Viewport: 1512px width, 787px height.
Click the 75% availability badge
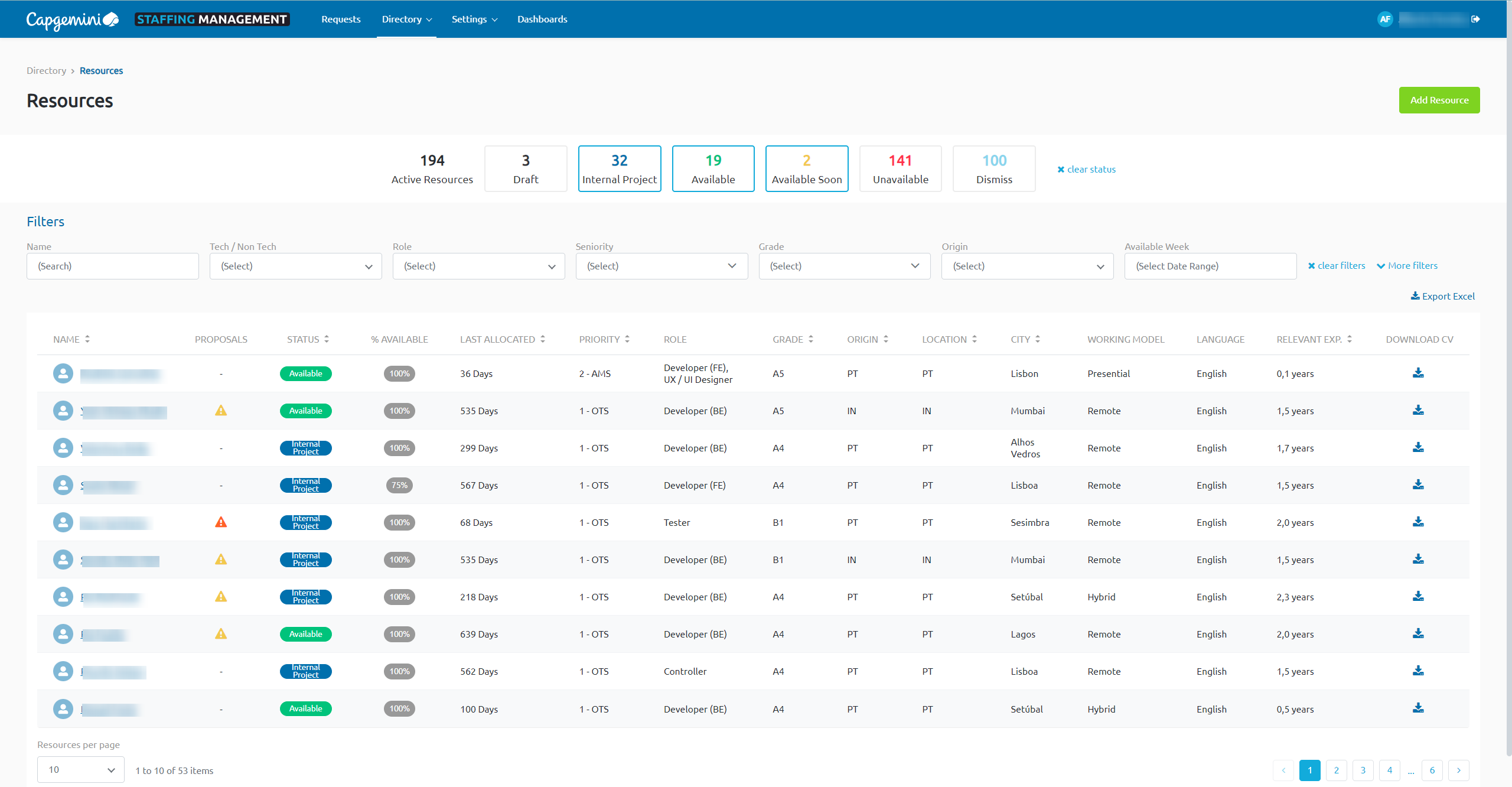[x=399, y=485]
